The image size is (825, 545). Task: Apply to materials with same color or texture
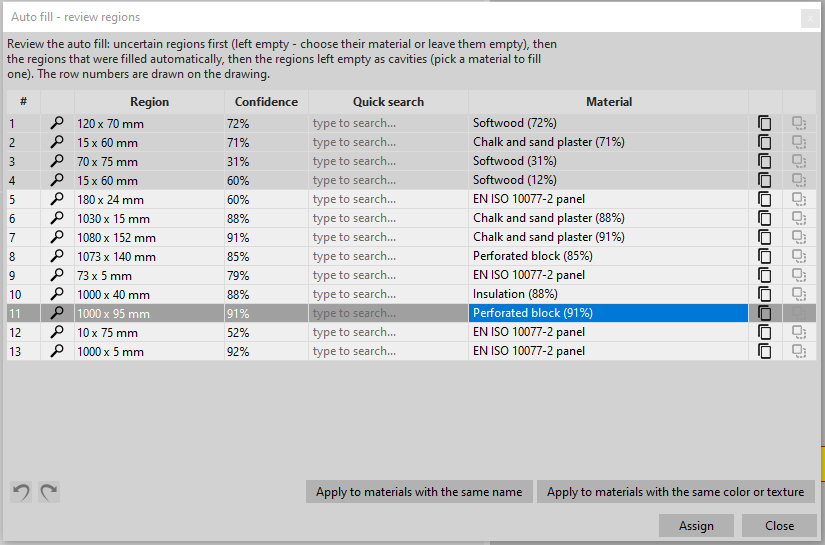click(x=676, y=492)
